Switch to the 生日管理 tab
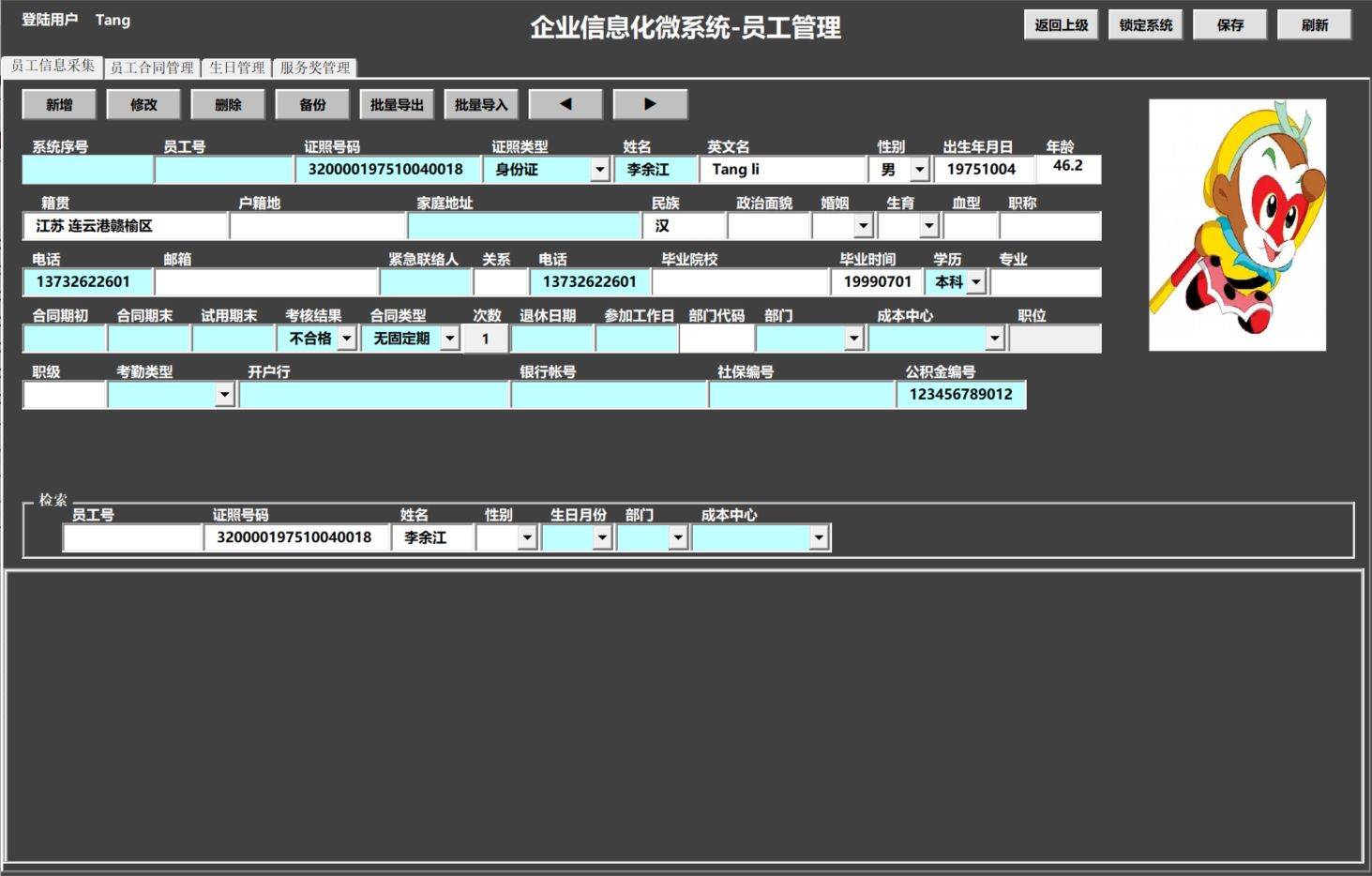This screenshot has height=876, width=1372. (x=236, y=67)
